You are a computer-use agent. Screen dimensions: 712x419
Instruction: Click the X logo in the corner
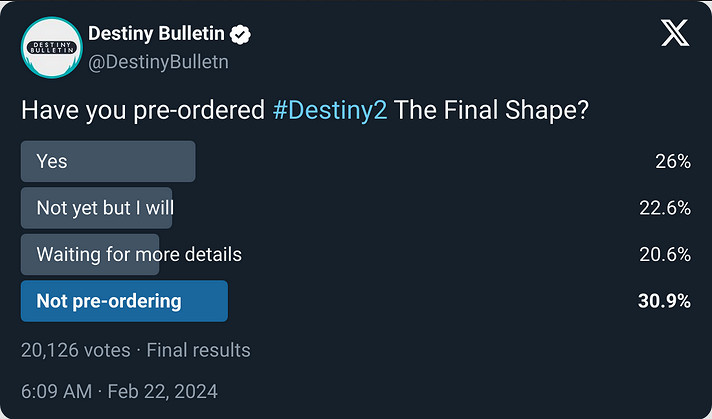click(x=675, y=35)
